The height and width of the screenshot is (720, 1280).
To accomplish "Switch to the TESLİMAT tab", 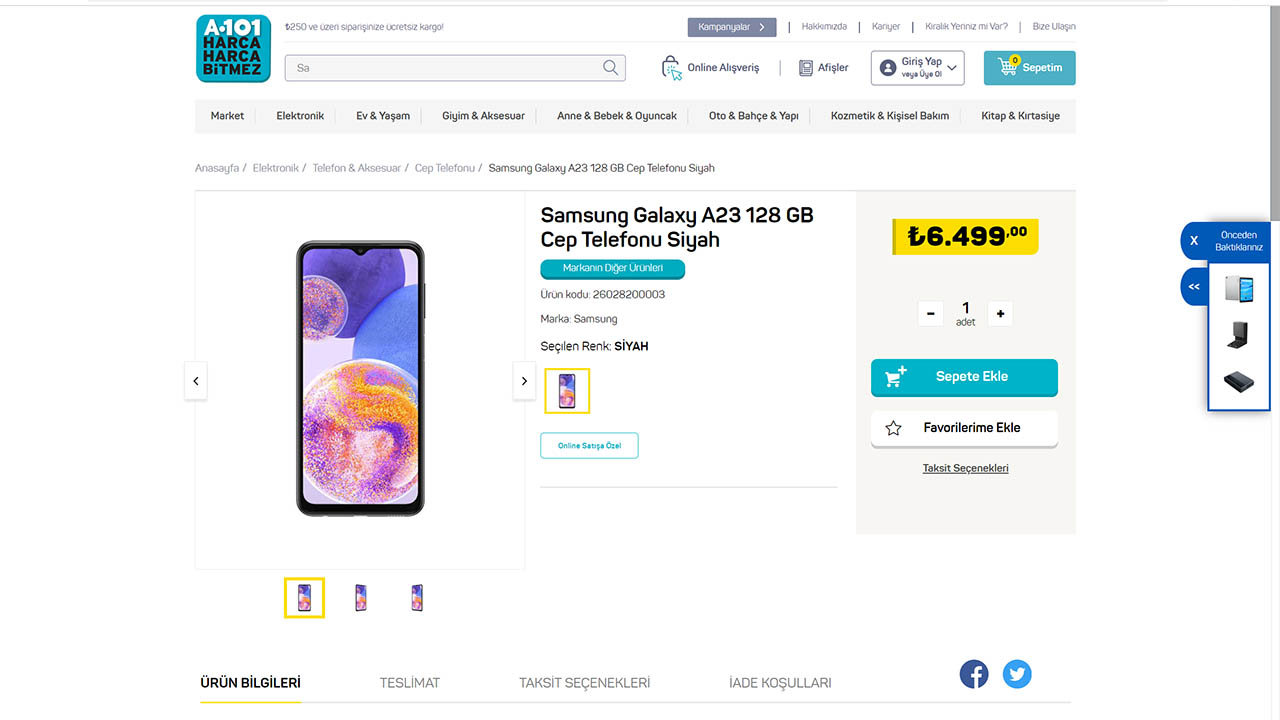I will (x=409, y=683).
